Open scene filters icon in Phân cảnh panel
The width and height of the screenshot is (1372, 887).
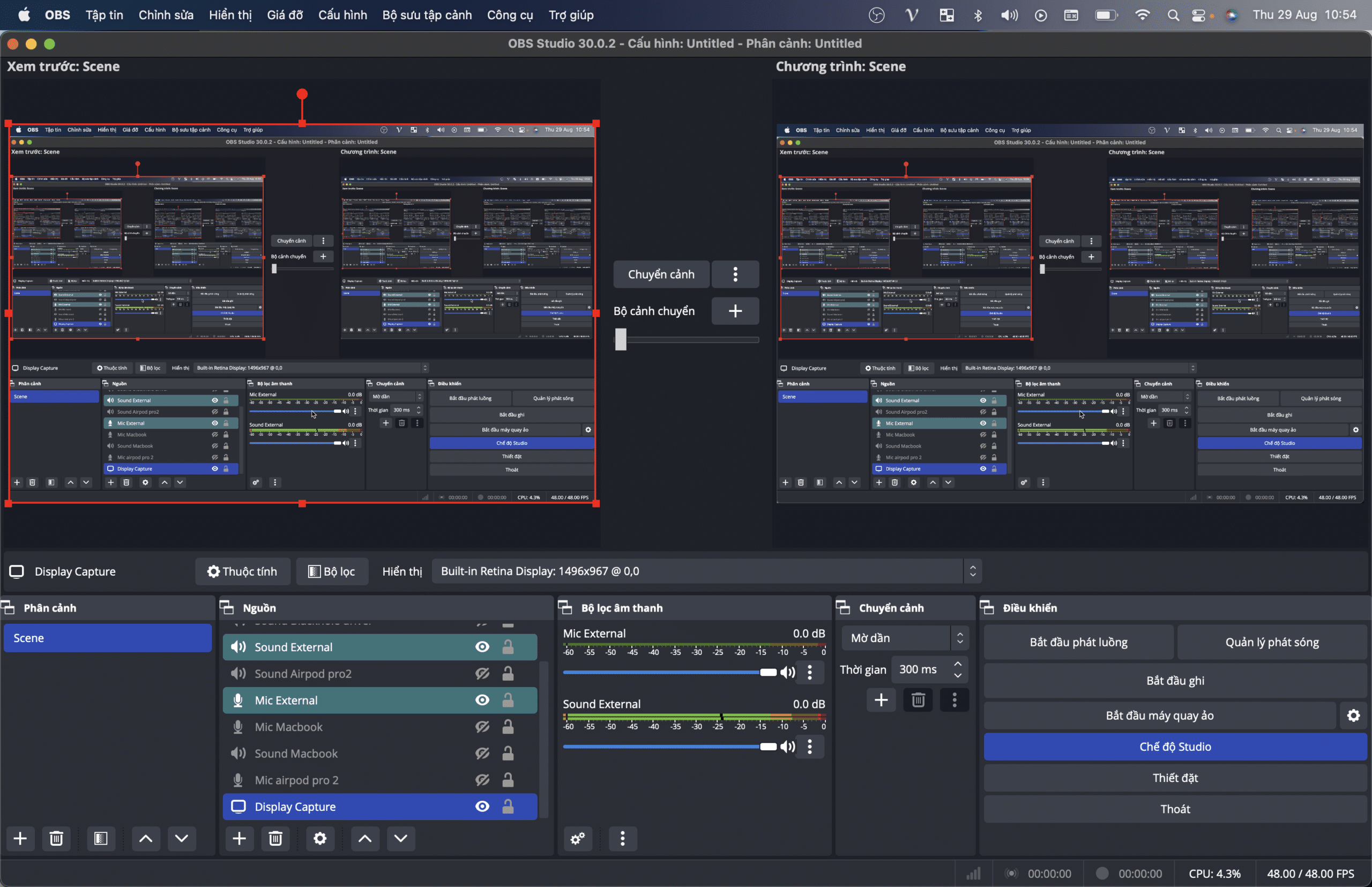tap(101, 838)
